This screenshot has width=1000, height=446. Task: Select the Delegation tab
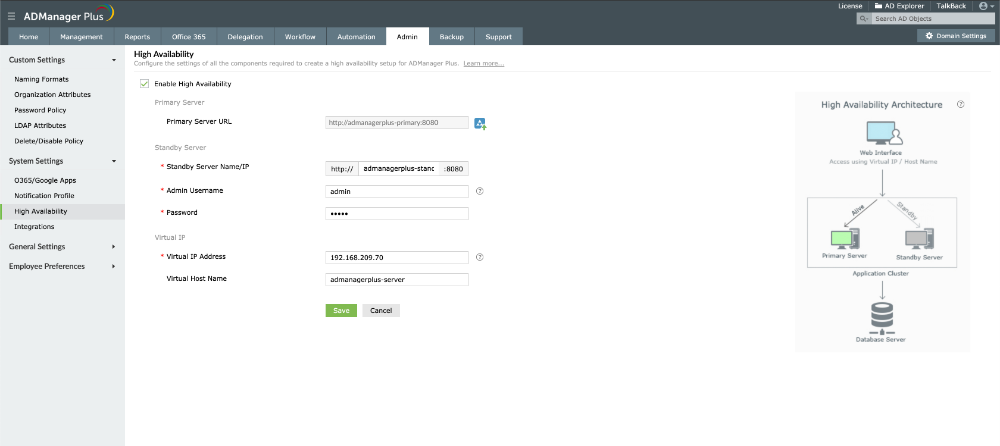click(246, 36)
